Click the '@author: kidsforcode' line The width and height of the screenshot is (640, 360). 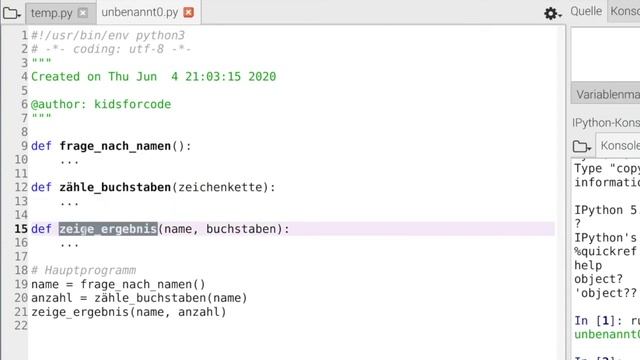coord(101,104)
